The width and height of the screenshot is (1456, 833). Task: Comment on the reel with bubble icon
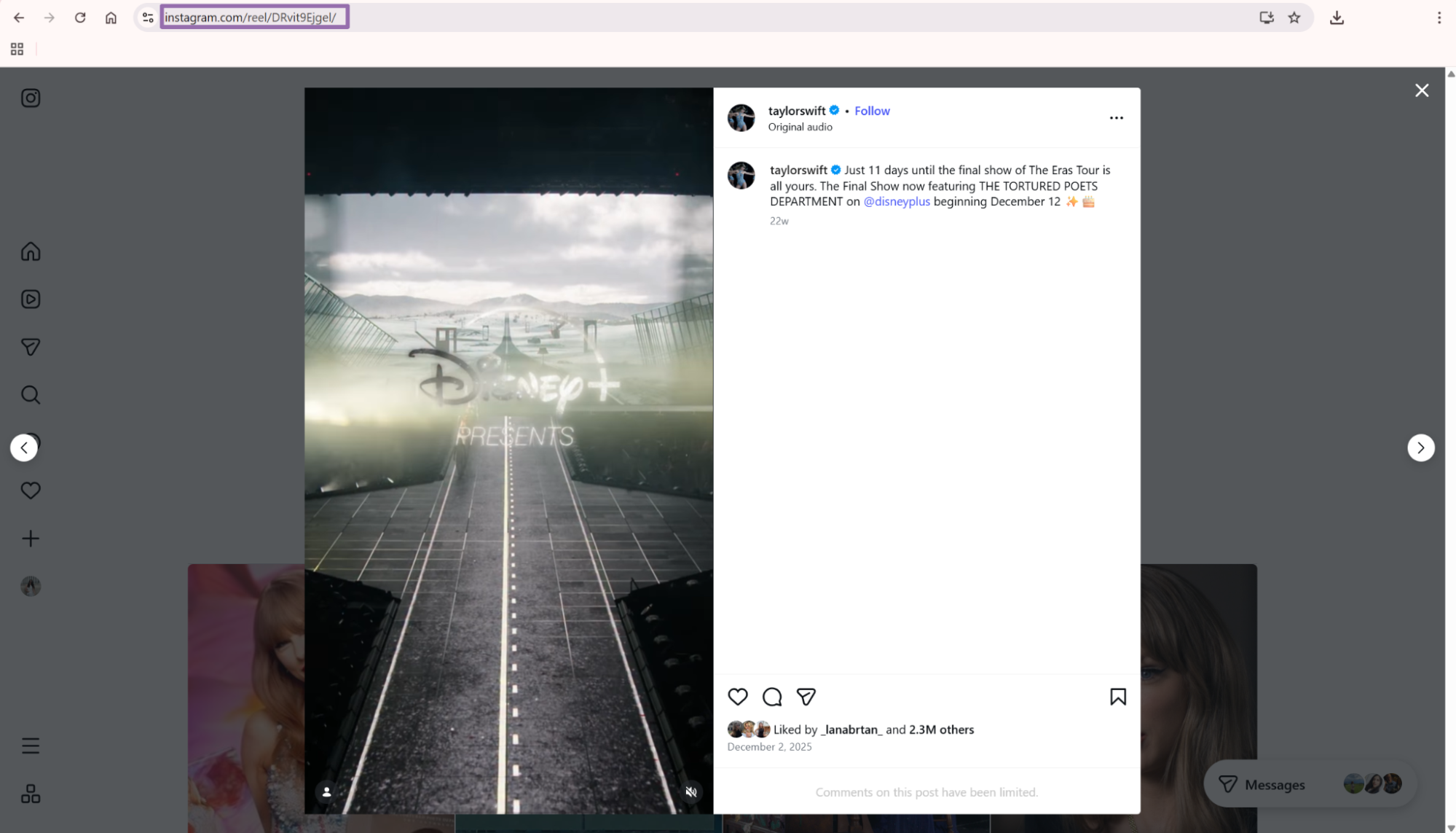pos(772,697)
